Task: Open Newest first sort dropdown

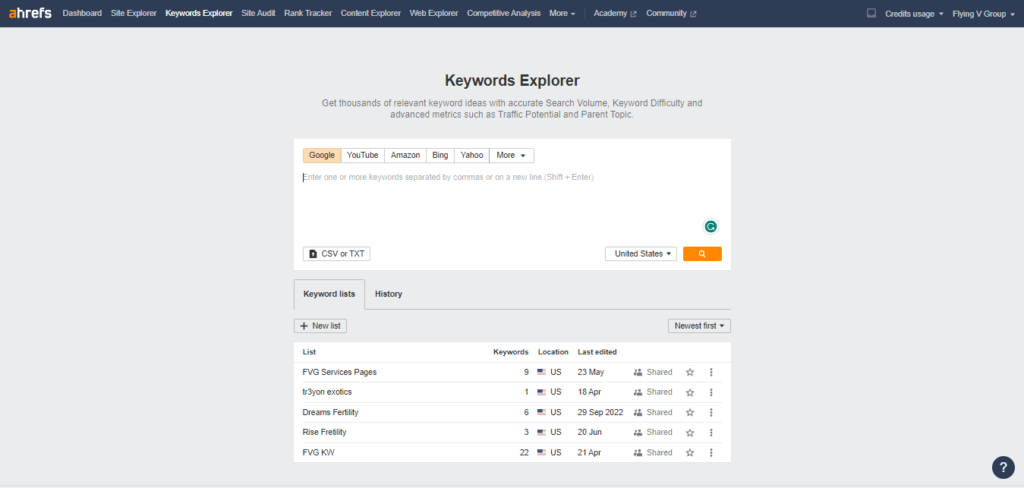Action: 699,326
